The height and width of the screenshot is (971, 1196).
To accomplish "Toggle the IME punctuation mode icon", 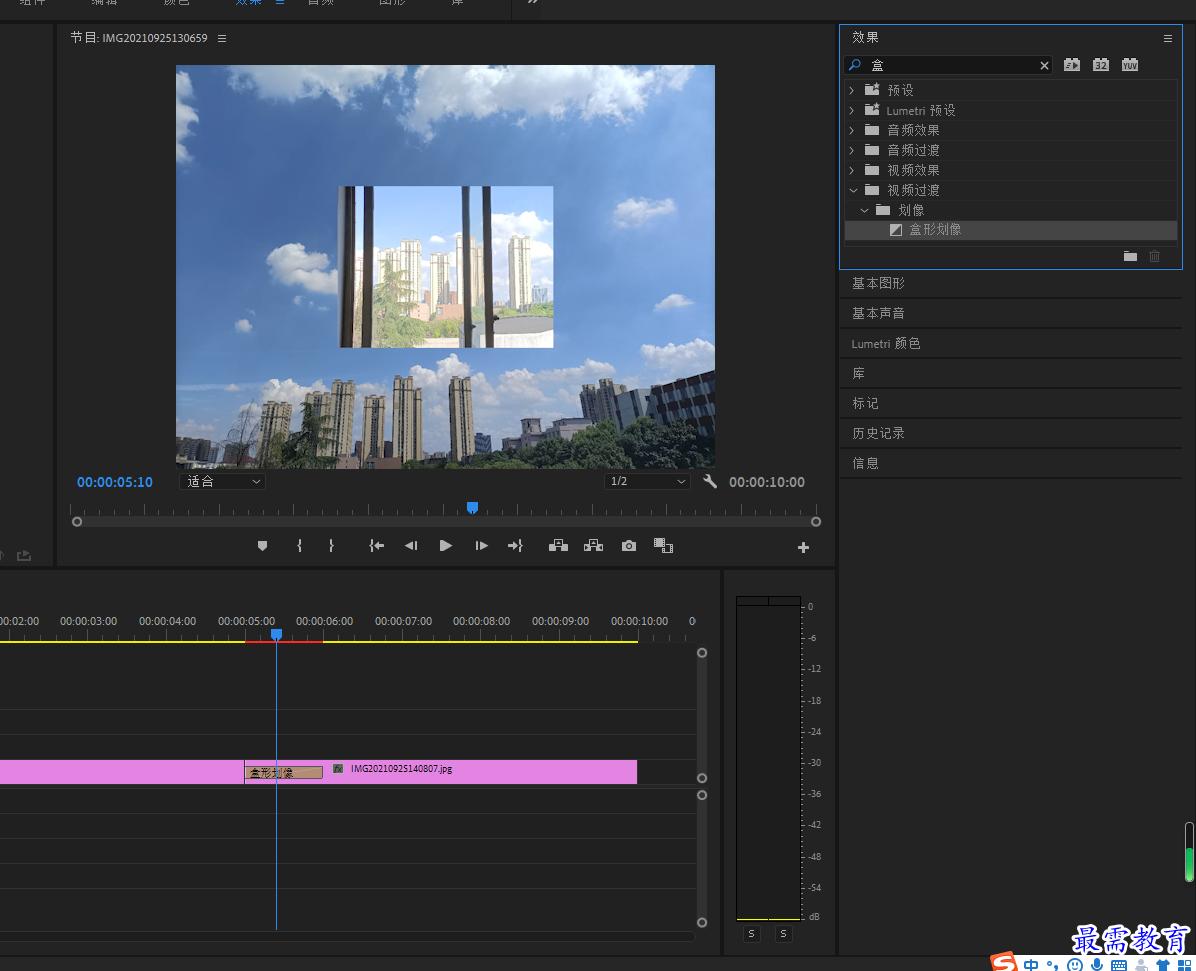I will (1053, 965).
